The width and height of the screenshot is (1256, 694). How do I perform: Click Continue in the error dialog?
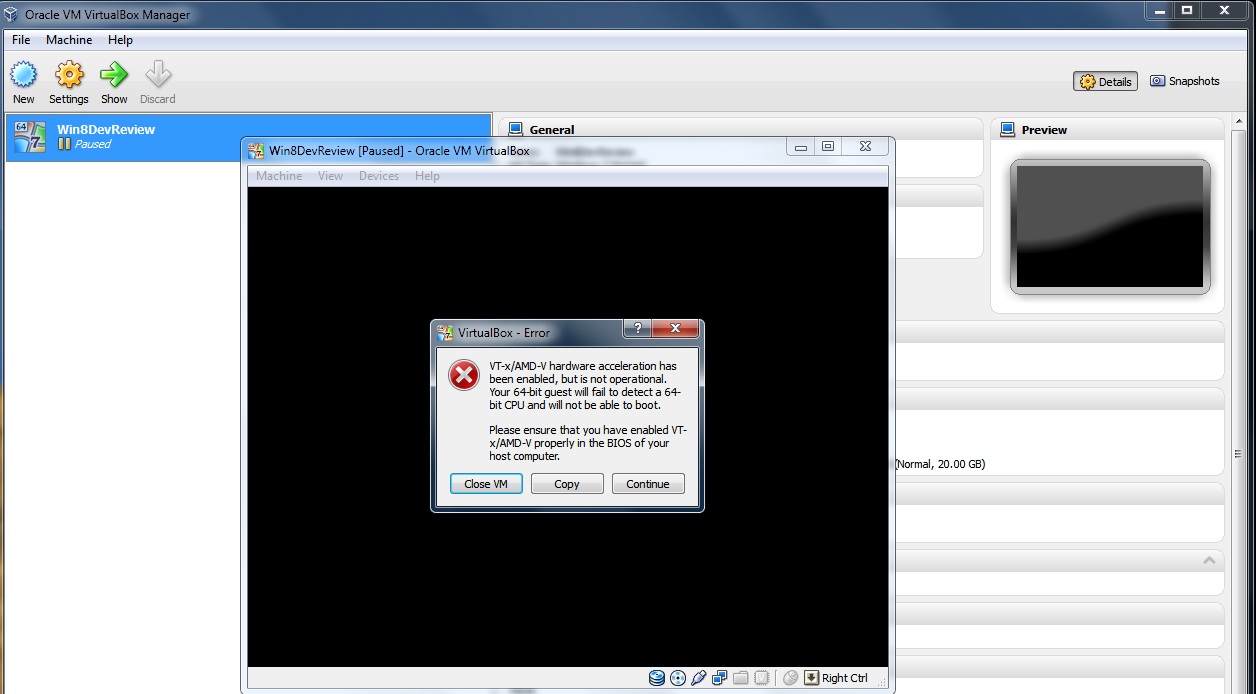(x=648, y=484)
